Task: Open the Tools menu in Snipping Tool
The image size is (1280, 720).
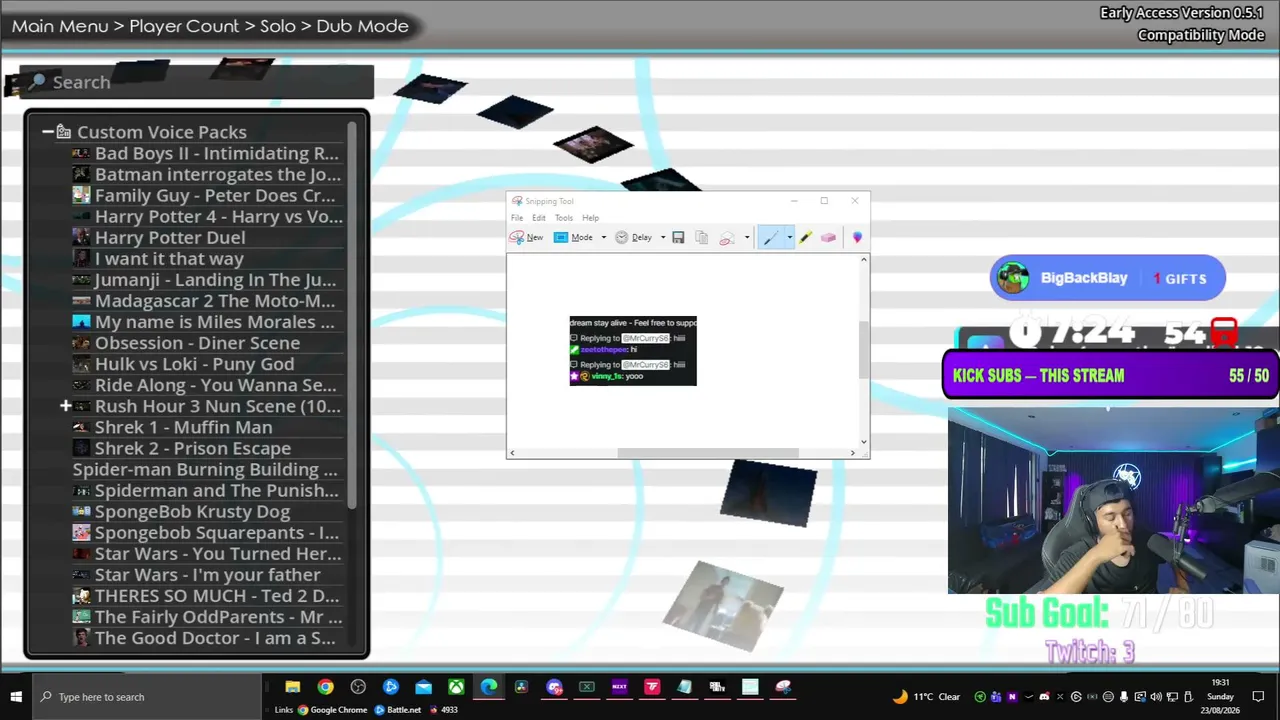Action: [x=564, y=218]
